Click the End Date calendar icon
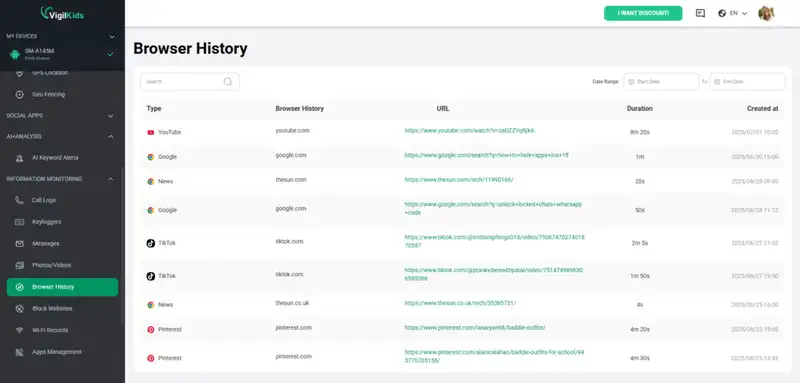The width and height of the screenshot is (800, 383). [x=717, y=82]
